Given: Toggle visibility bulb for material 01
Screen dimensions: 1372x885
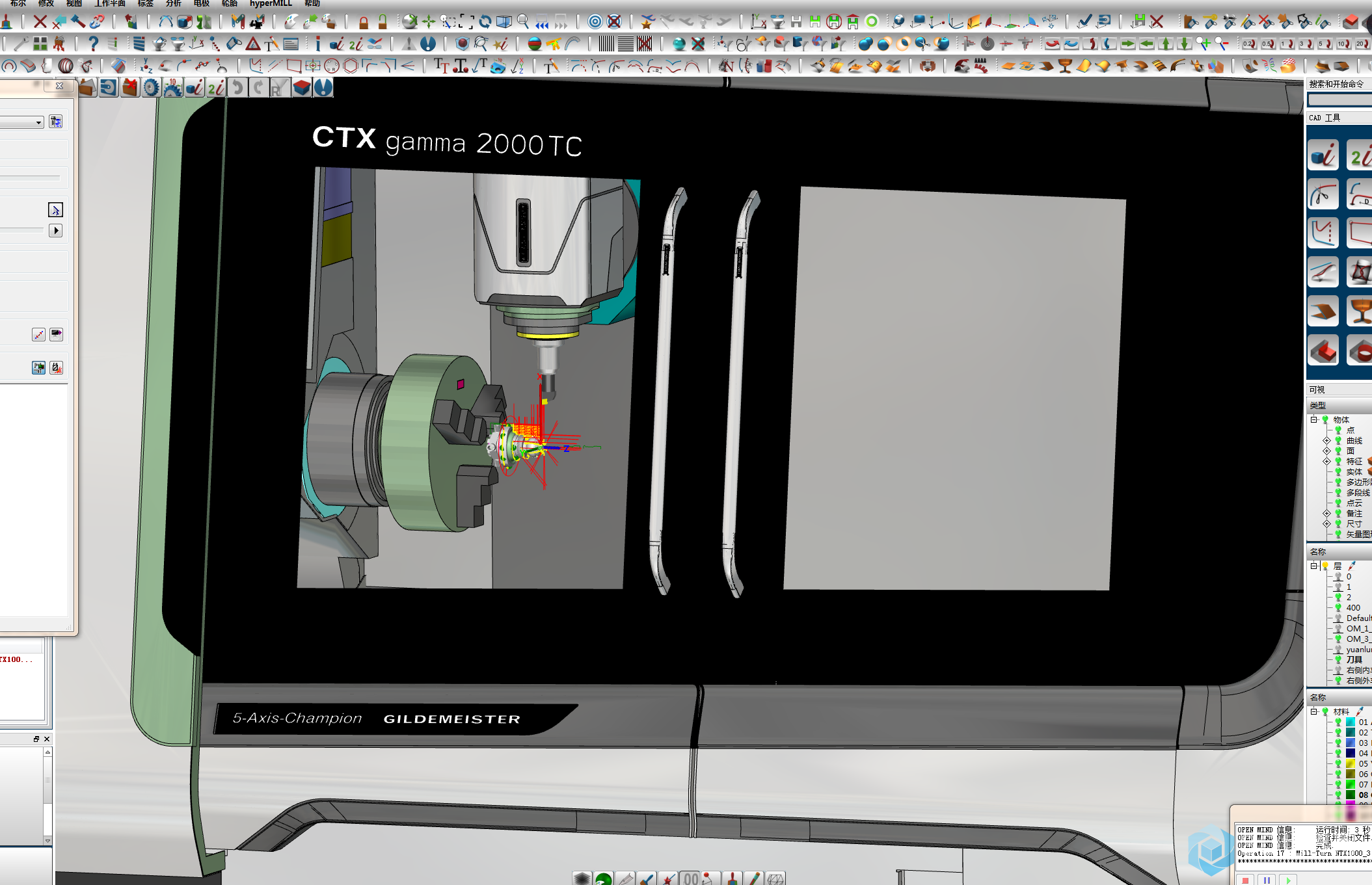Looking at the screenshot, I should [x=1338, y=722].
